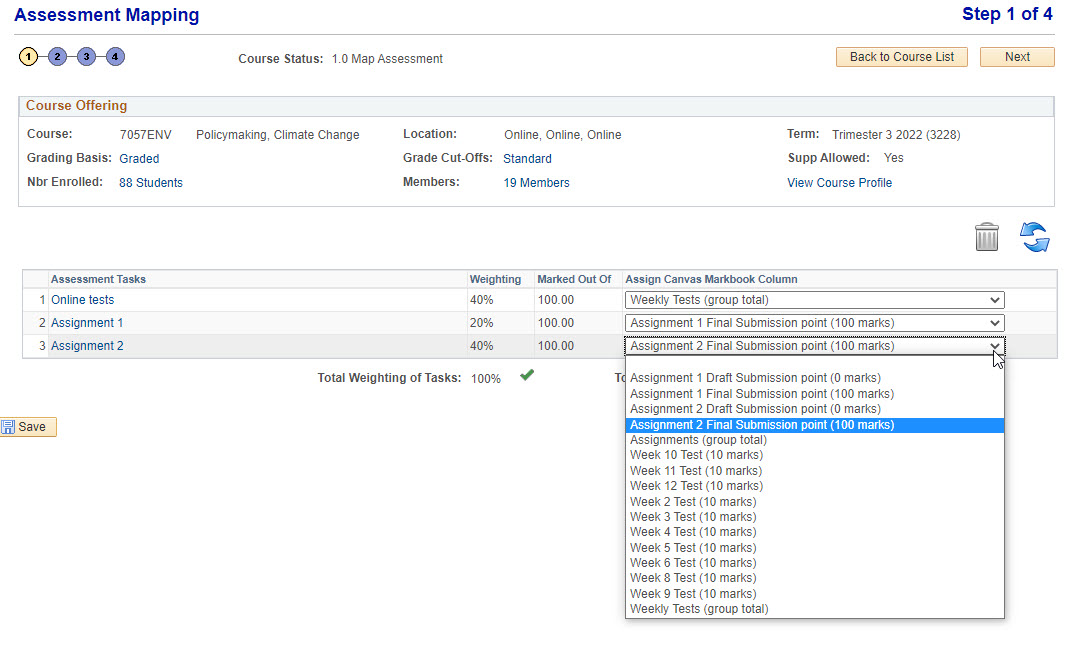This screenshot has height=652, width=1072.
Task: Jump to step 3 circle indicator
Action: 87,57
